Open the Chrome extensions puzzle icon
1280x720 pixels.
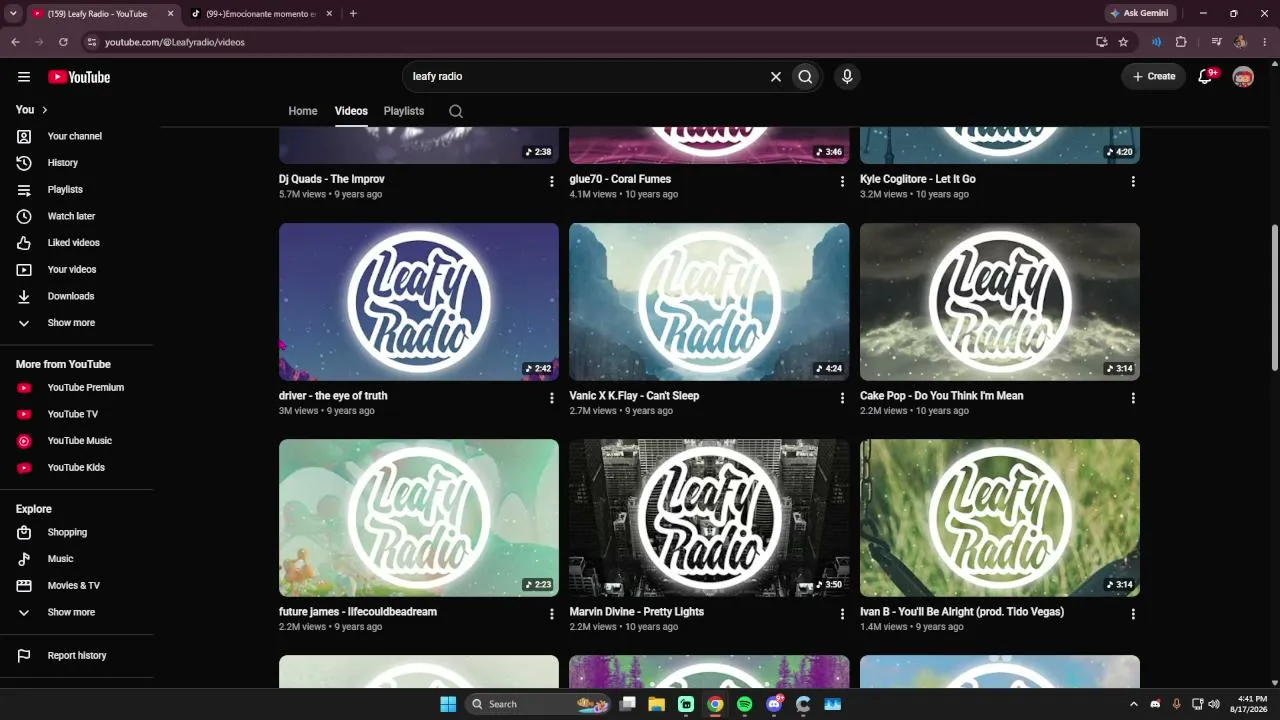(1181, 42)
